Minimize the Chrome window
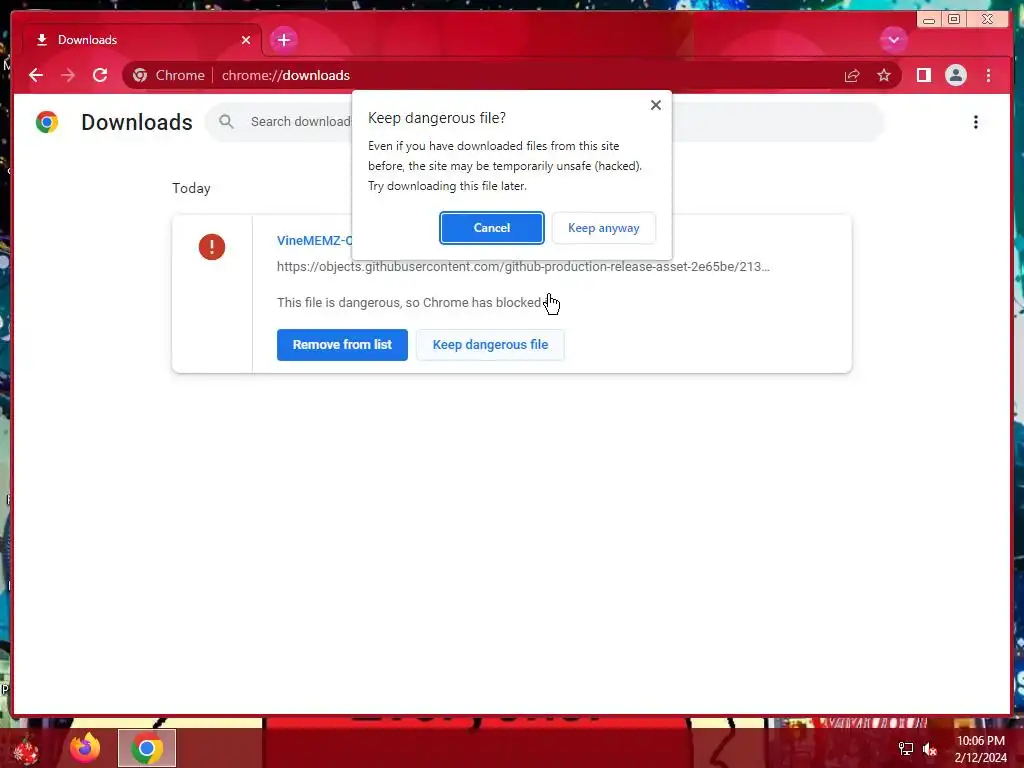This screenshot has height=768, width=1024. point(929,19)
